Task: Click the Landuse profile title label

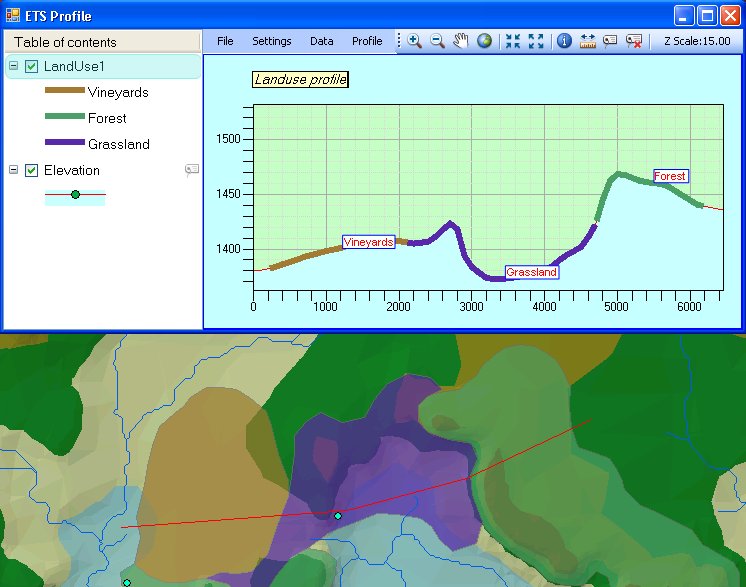Action: point(300,80)
